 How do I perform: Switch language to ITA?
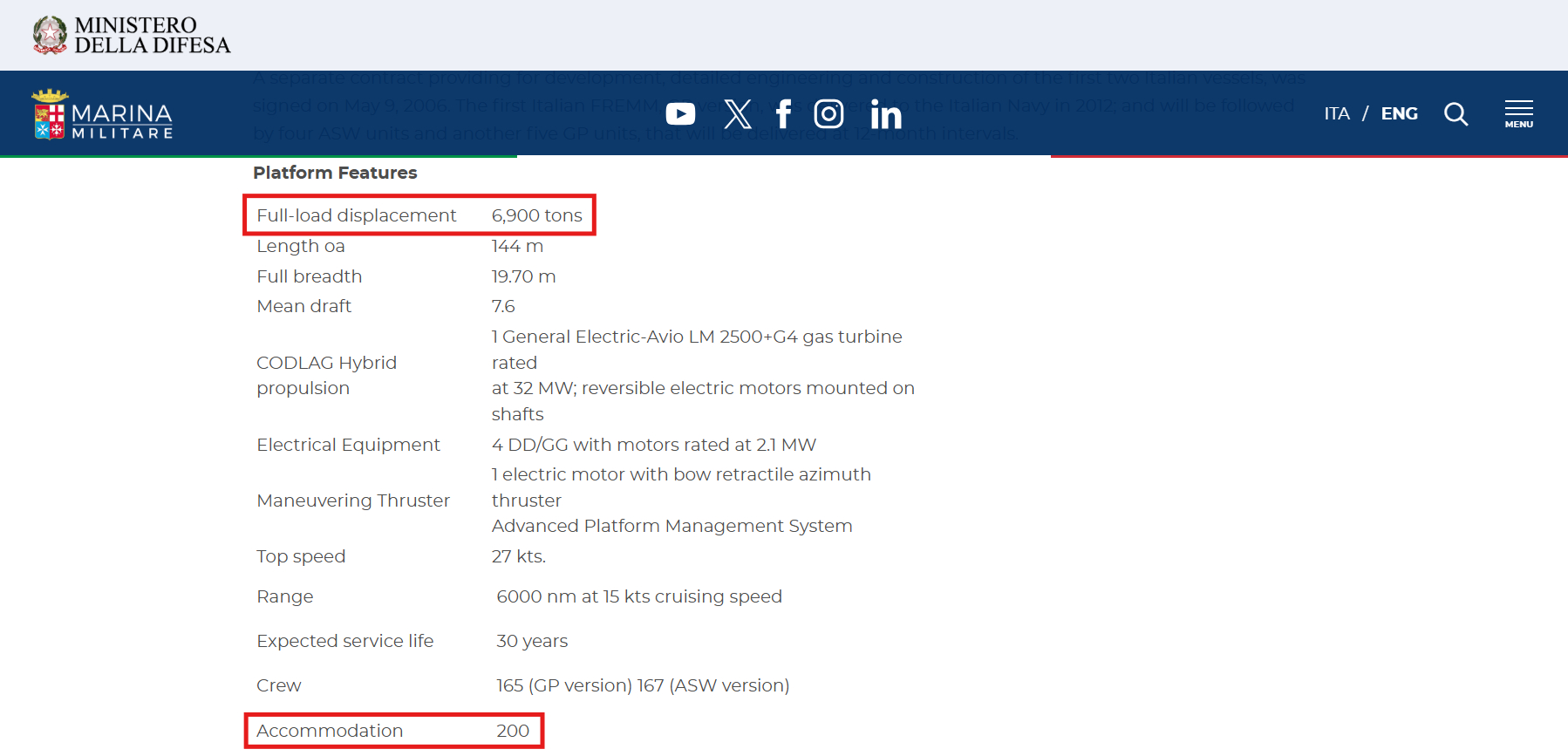tap(1337, 113)
